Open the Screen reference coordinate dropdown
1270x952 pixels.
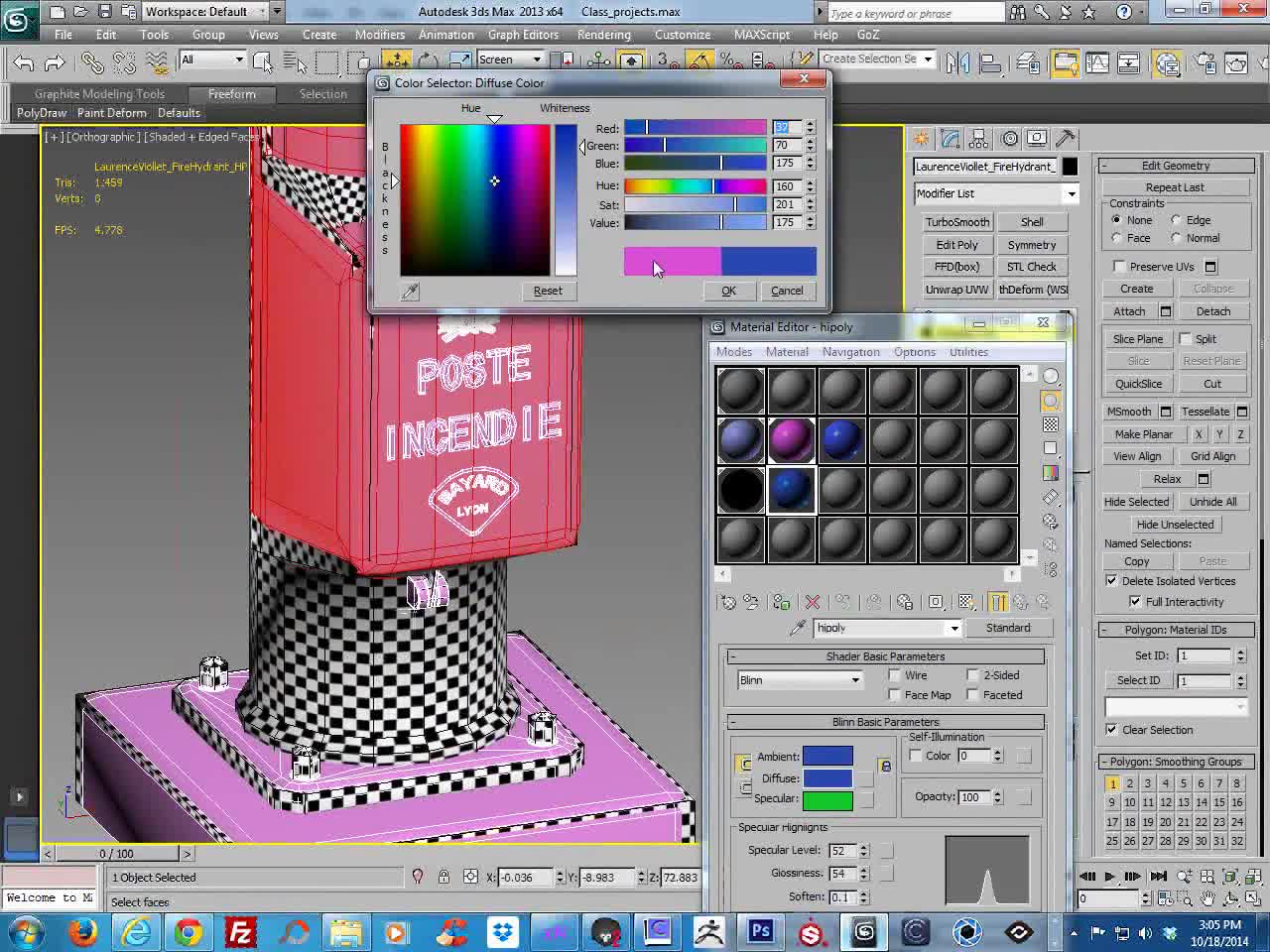coord(510,59)
